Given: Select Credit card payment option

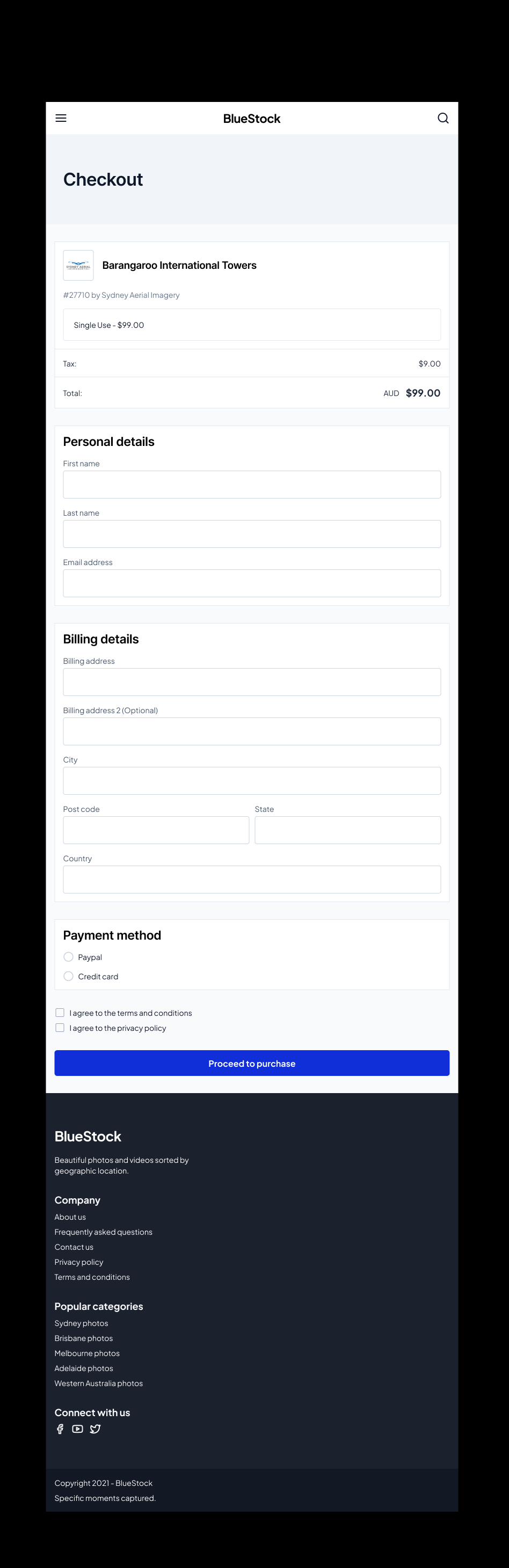Looking at the screenshot, I should 69,976.
